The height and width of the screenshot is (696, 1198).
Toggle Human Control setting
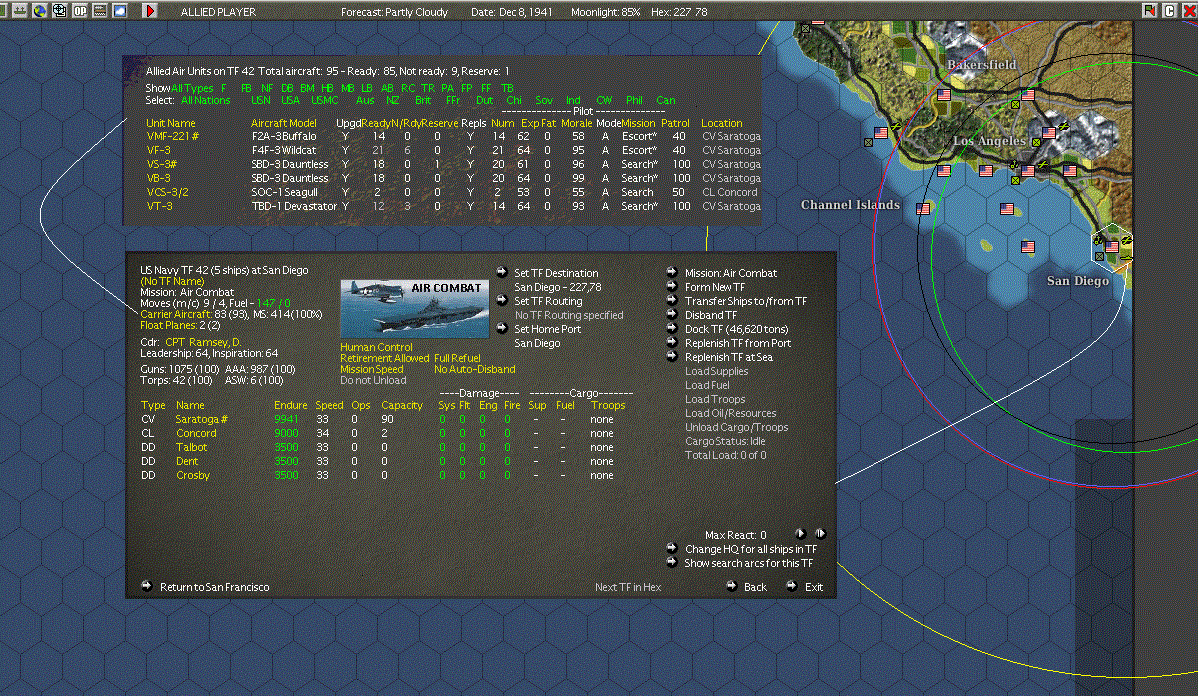[376, 347]
